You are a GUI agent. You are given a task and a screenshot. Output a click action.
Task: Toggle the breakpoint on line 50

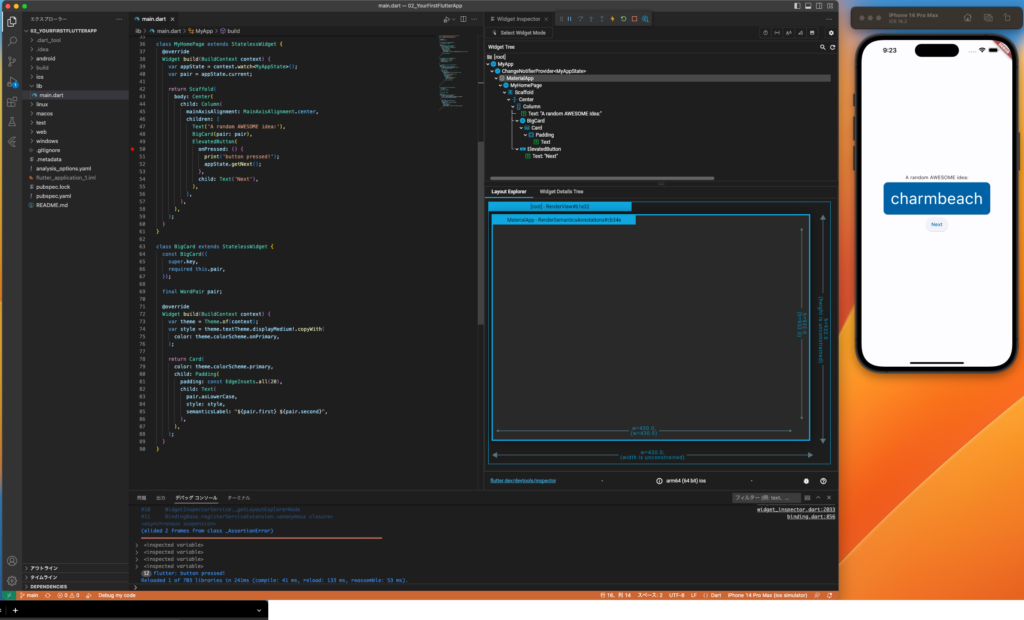coord(132,148)
